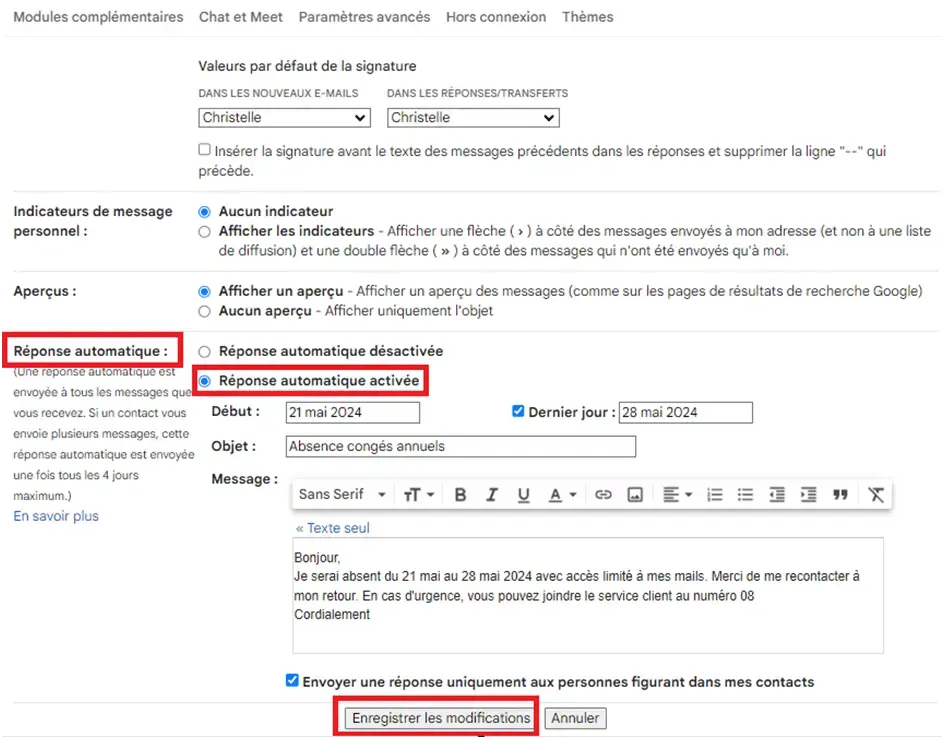Toggle reply only to contacts checkbox

(x=292, y=681)
